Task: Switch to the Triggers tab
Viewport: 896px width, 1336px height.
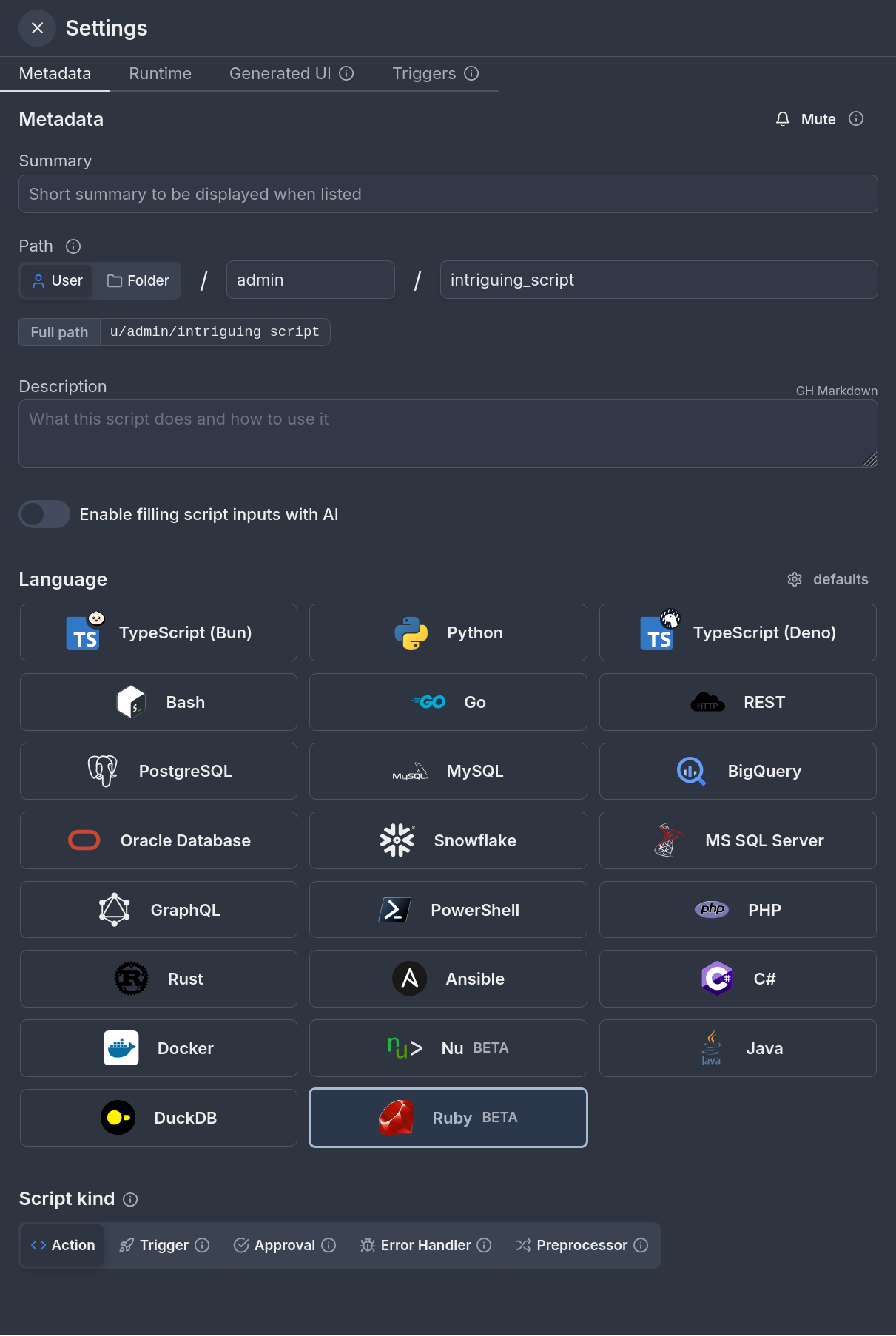Action: pos(424,74)
